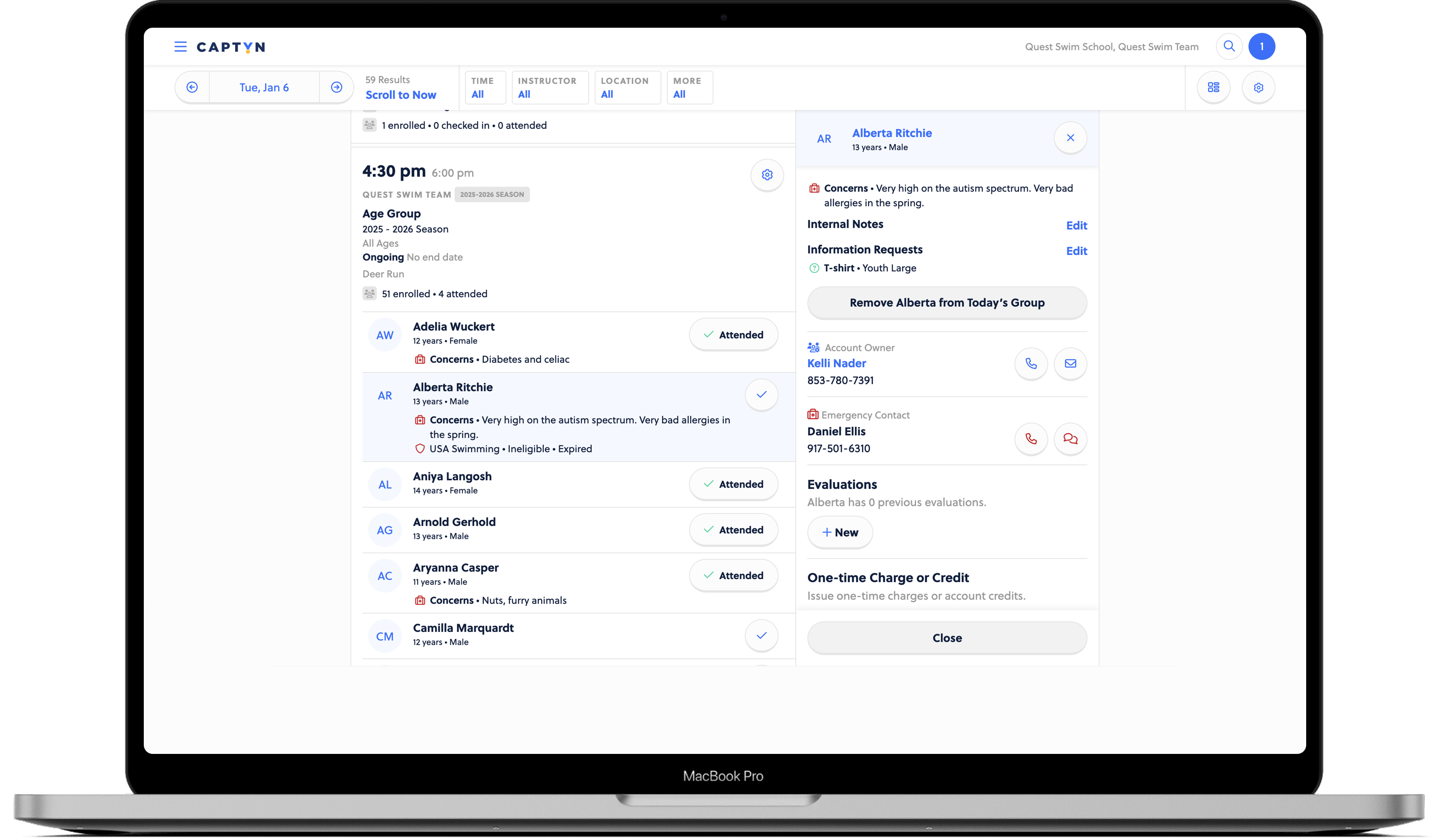Open the hamburger navigation menu

pyautogui.click(x=180, y=47)
